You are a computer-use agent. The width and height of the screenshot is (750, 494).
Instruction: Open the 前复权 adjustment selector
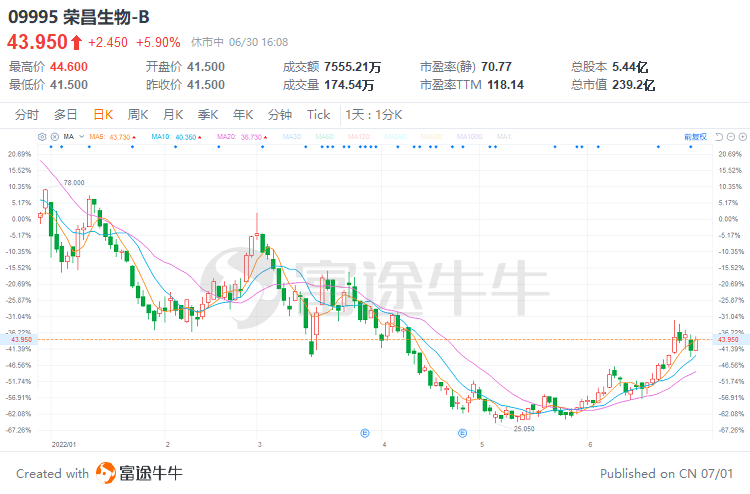(x=695, y=137)
